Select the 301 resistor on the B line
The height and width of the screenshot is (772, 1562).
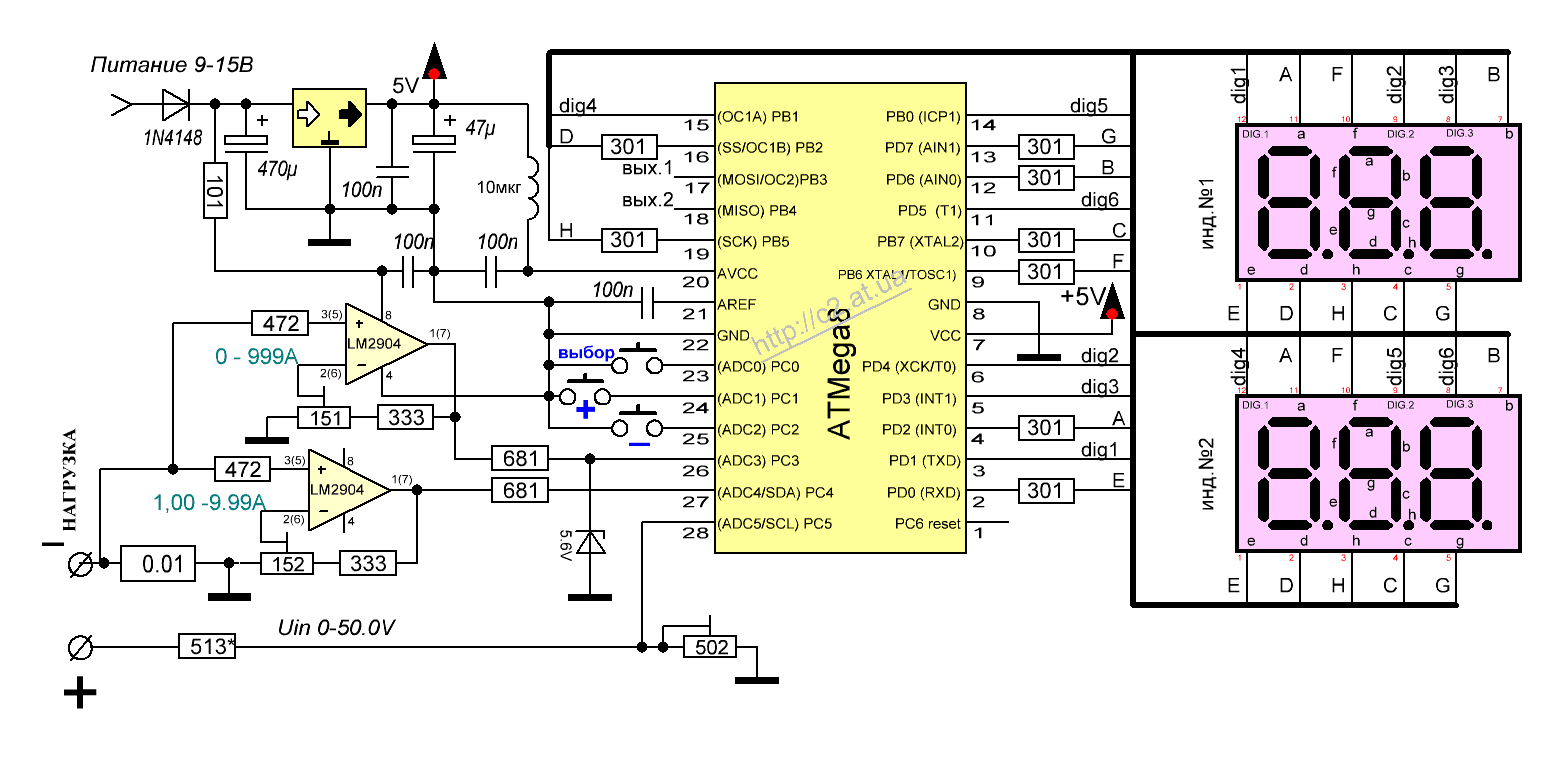click(x=1045, y=178)
